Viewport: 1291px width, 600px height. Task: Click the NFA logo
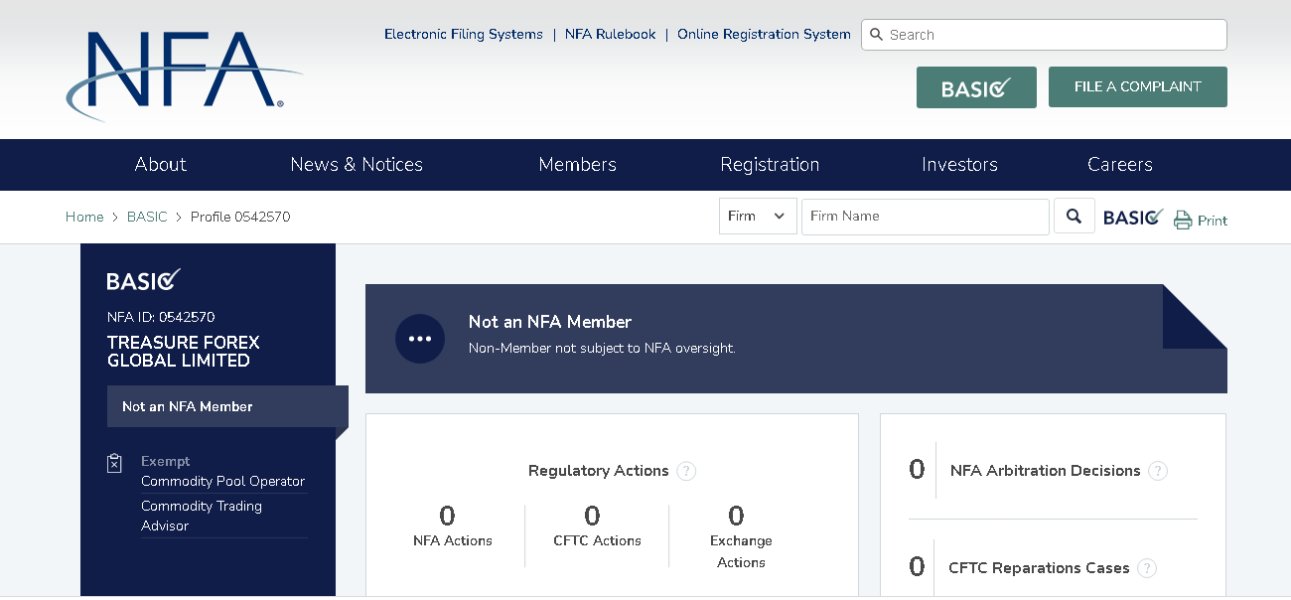click(180, 72)
